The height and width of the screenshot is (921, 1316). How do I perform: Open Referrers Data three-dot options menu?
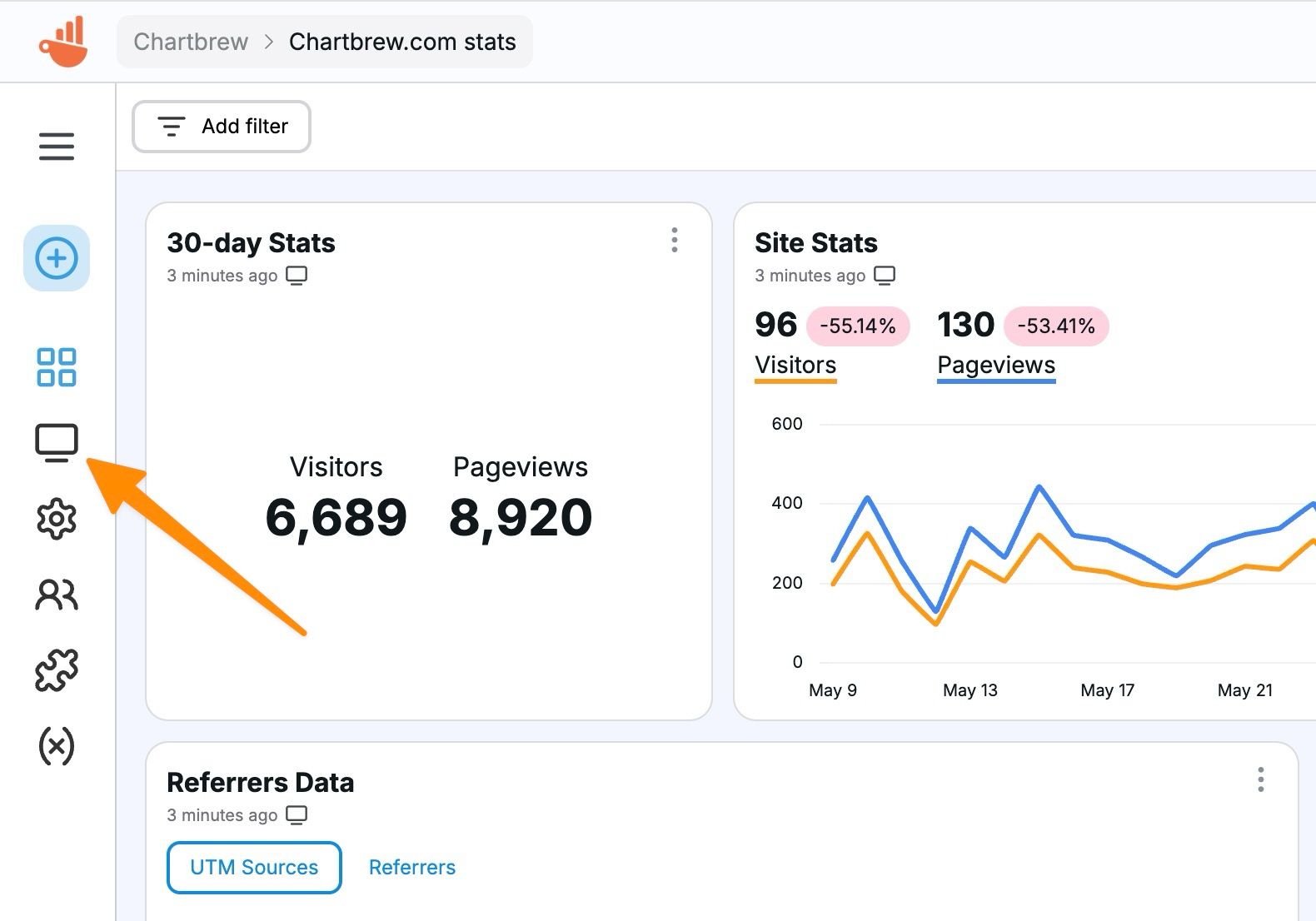1261,780
